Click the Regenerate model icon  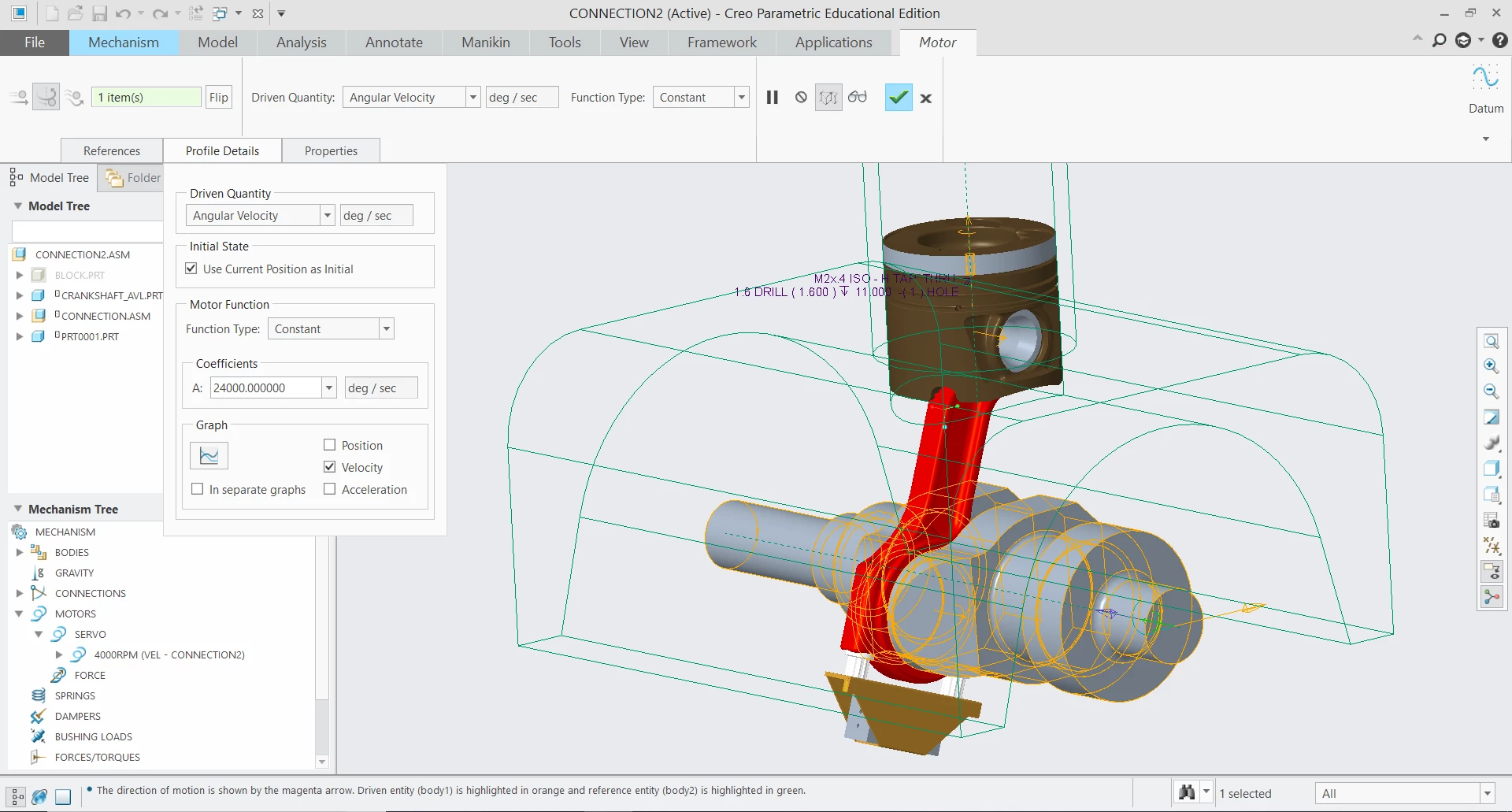point(196,13)
